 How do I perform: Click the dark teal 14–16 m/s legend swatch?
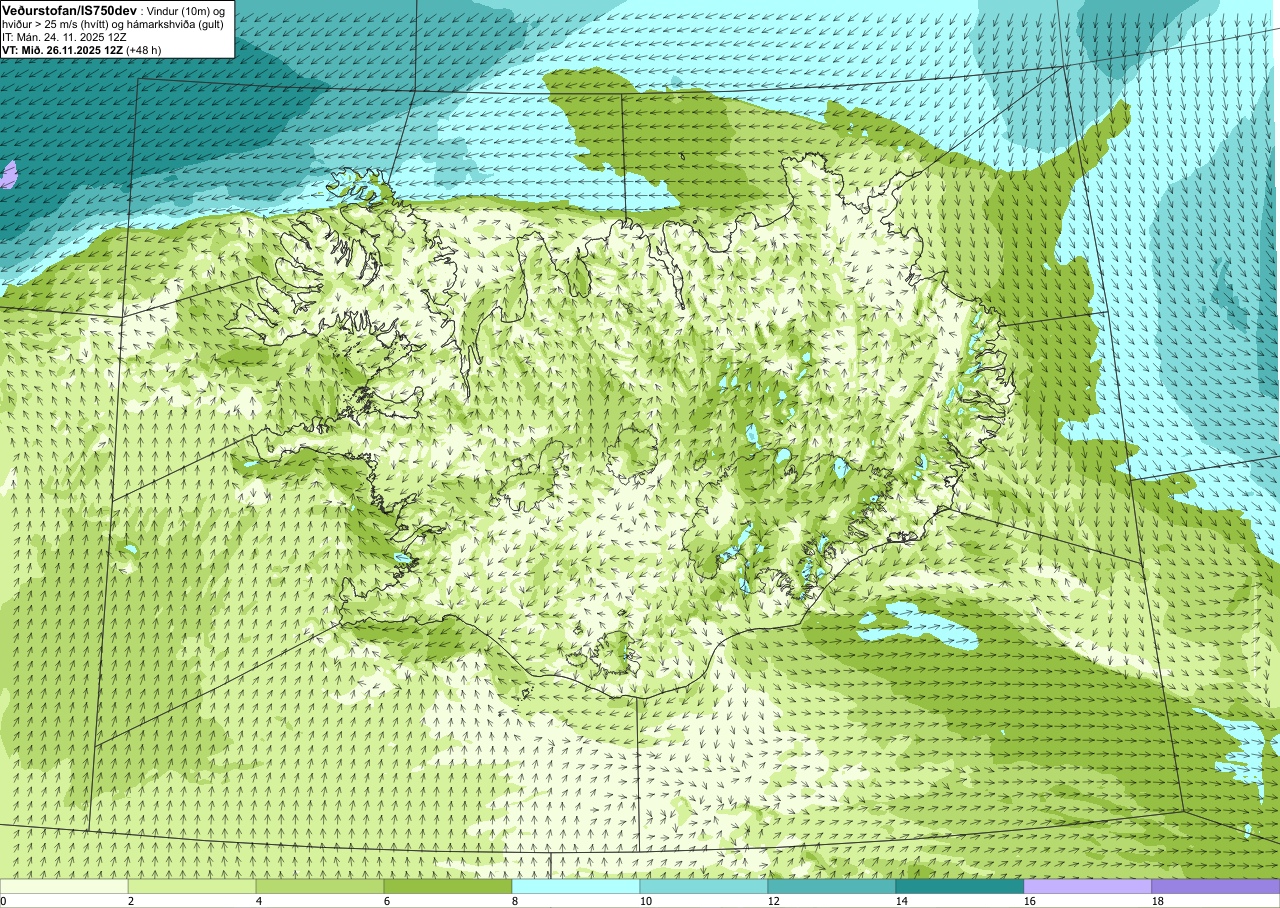[x=960, y=886]
